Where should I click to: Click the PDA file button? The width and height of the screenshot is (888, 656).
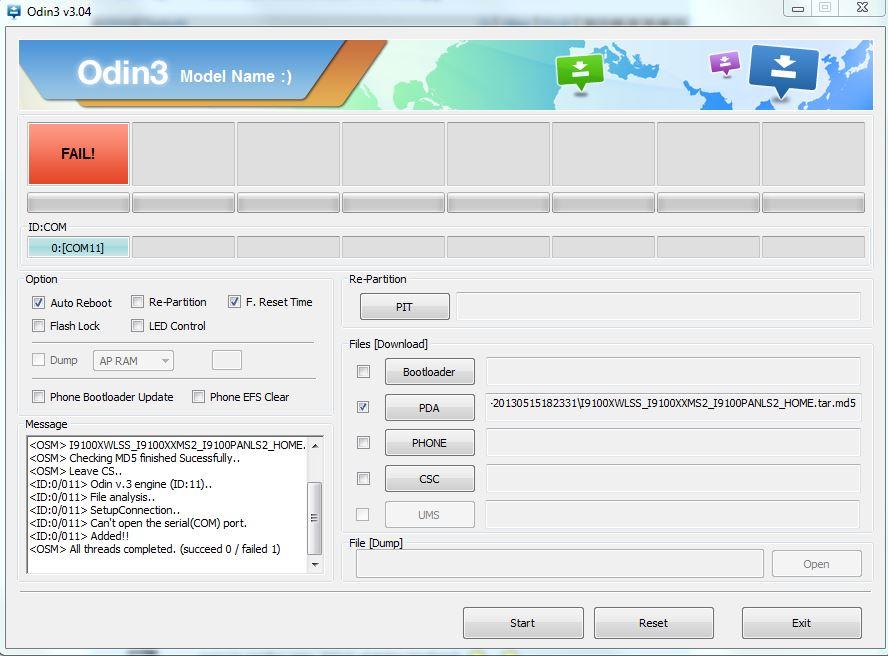click(429, 407)
